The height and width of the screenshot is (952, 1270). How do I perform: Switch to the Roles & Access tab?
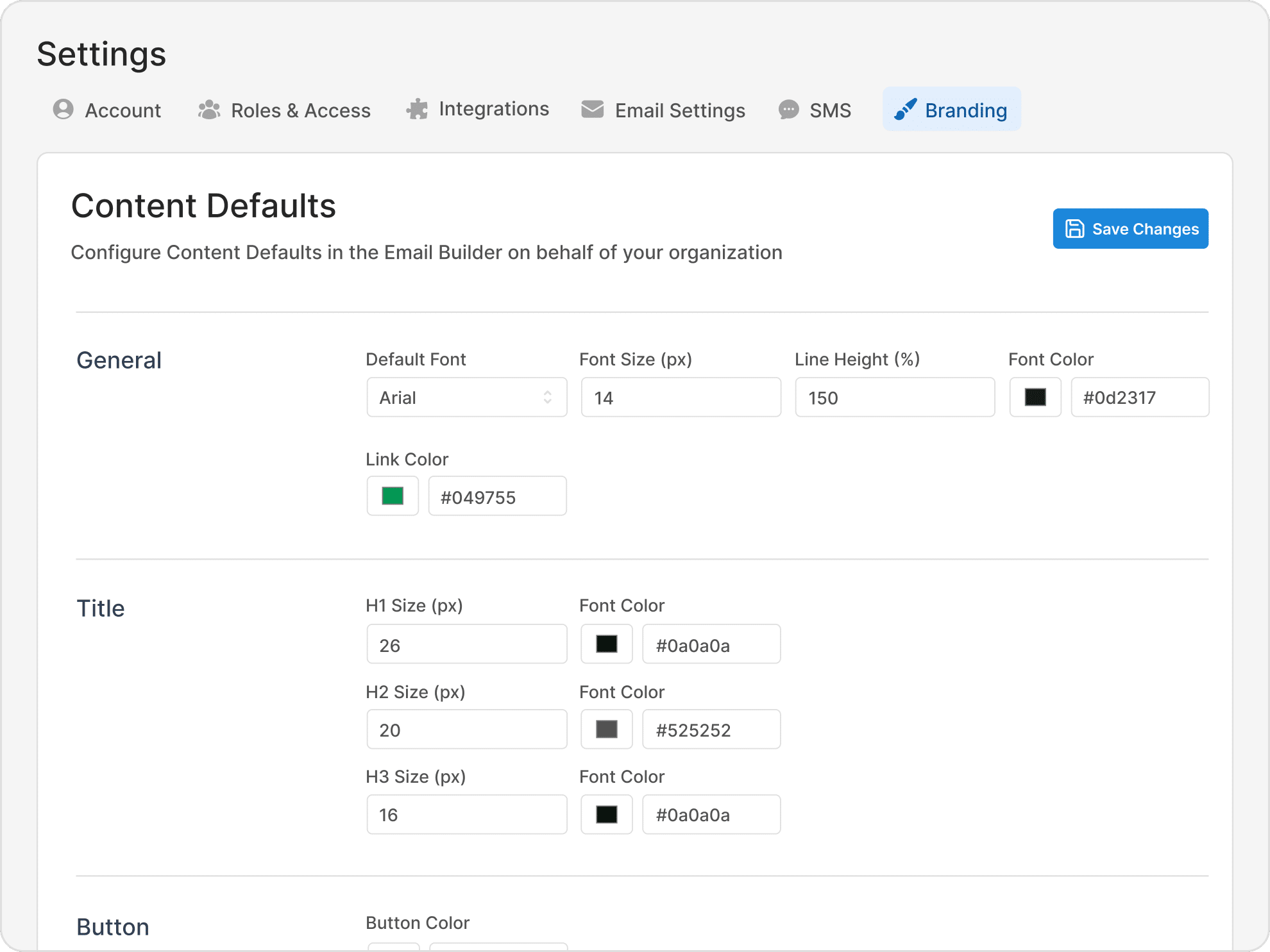[285, 110]
